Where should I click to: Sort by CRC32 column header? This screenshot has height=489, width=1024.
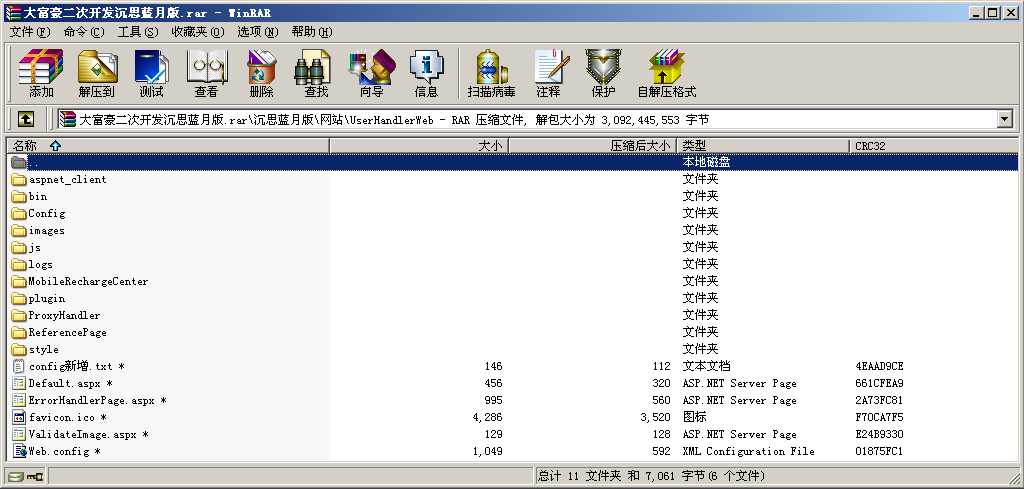(x=933, y=146)
